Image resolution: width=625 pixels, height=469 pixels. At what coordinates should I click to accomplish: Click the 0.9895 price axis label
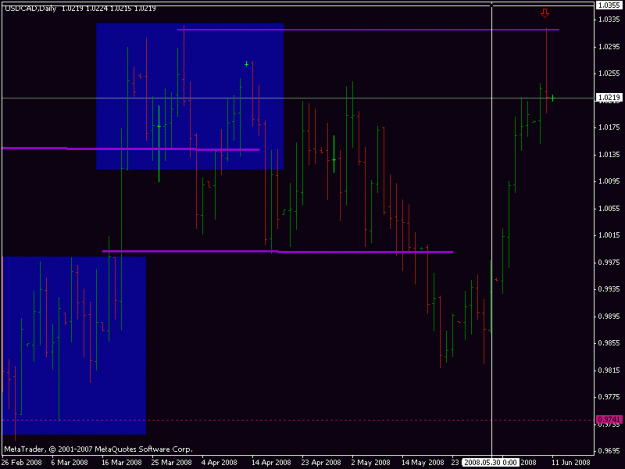coord(609,316)
